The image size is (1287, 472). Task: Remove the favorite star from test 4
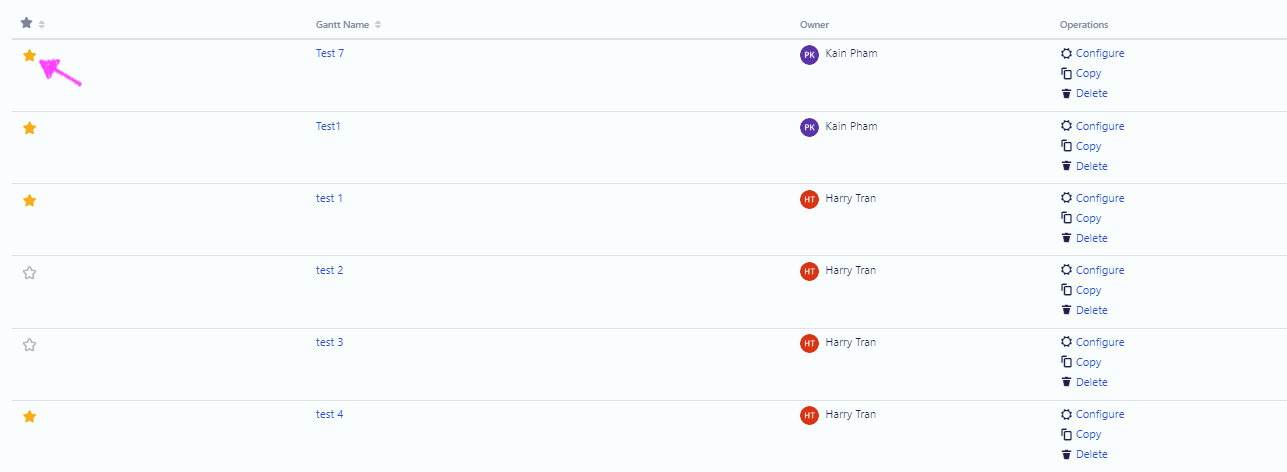pos(29,416)
